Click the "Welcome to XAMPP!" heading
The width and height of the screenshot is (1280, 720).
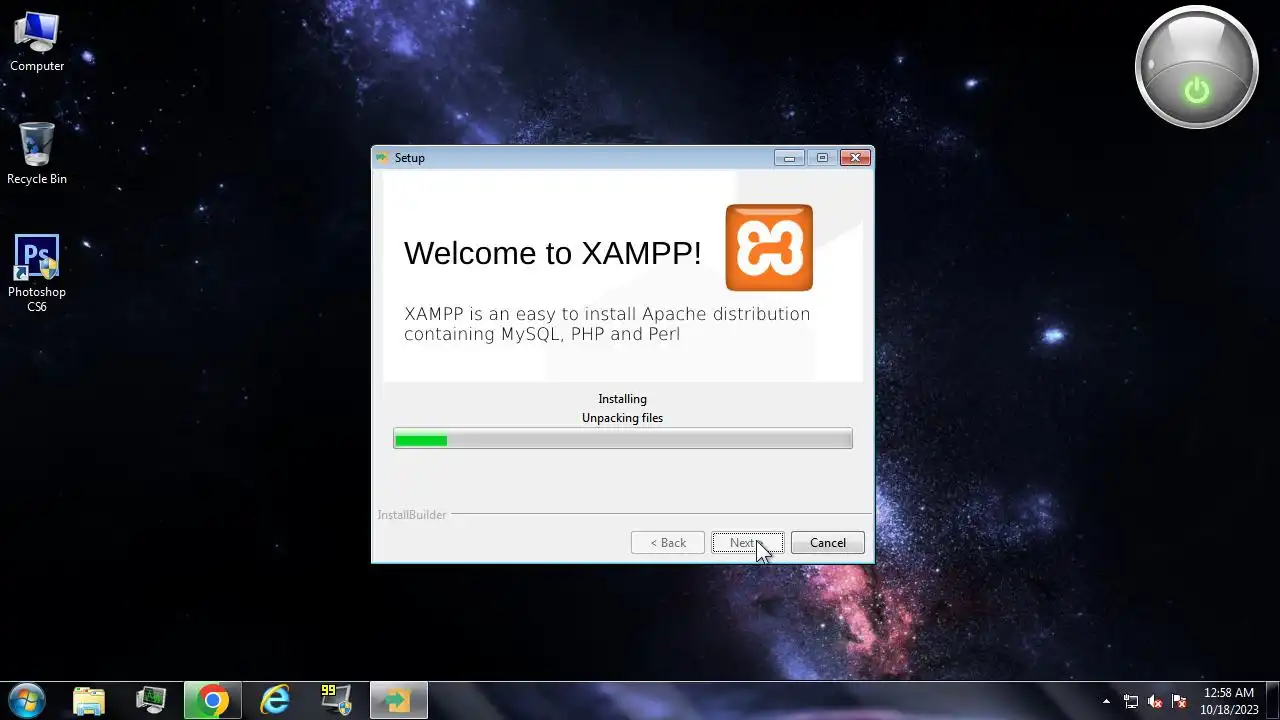552,253
